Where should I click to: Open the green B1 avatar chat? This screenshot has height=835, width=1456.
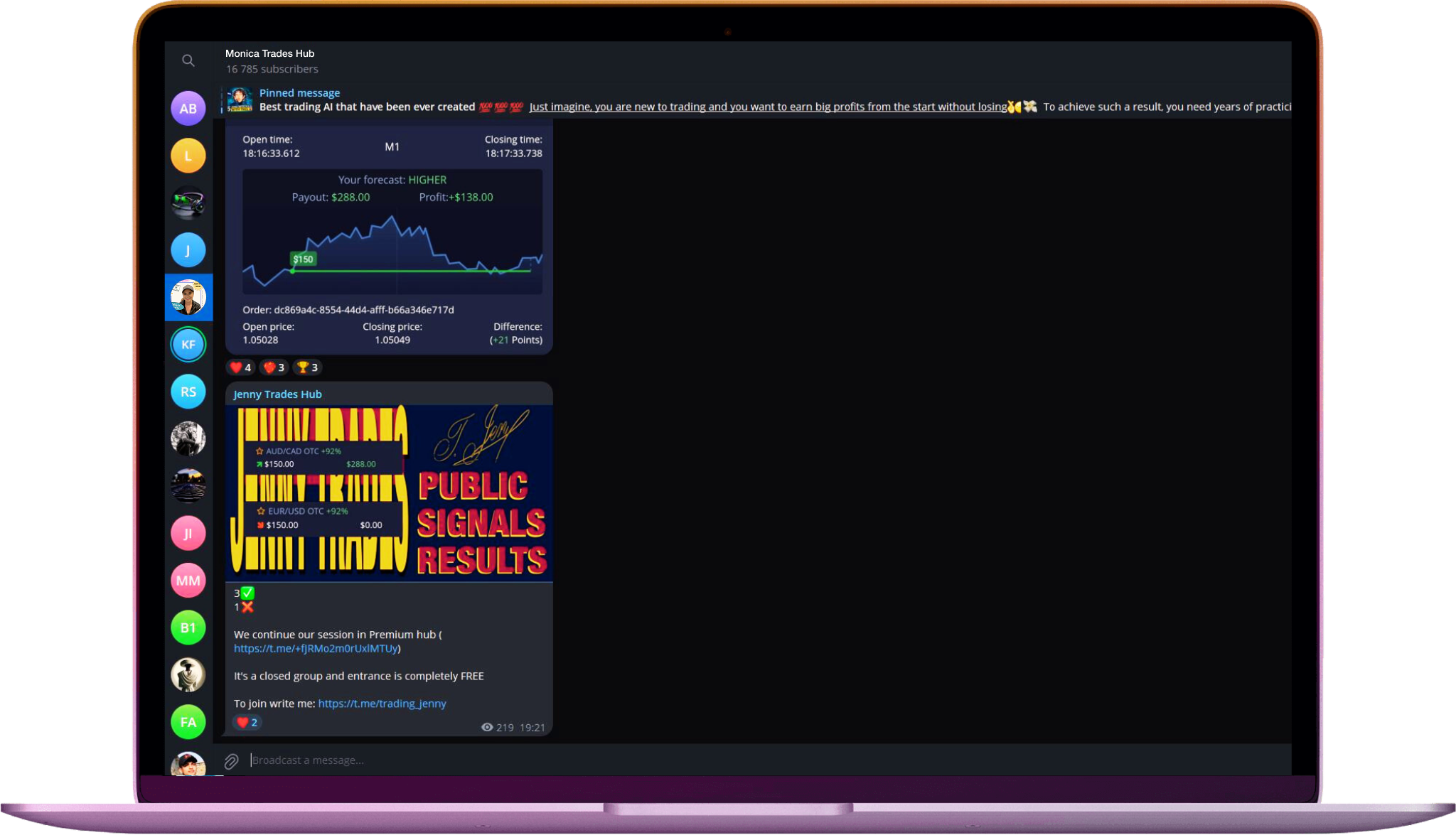pyautogui.click(x=188, y=627)
